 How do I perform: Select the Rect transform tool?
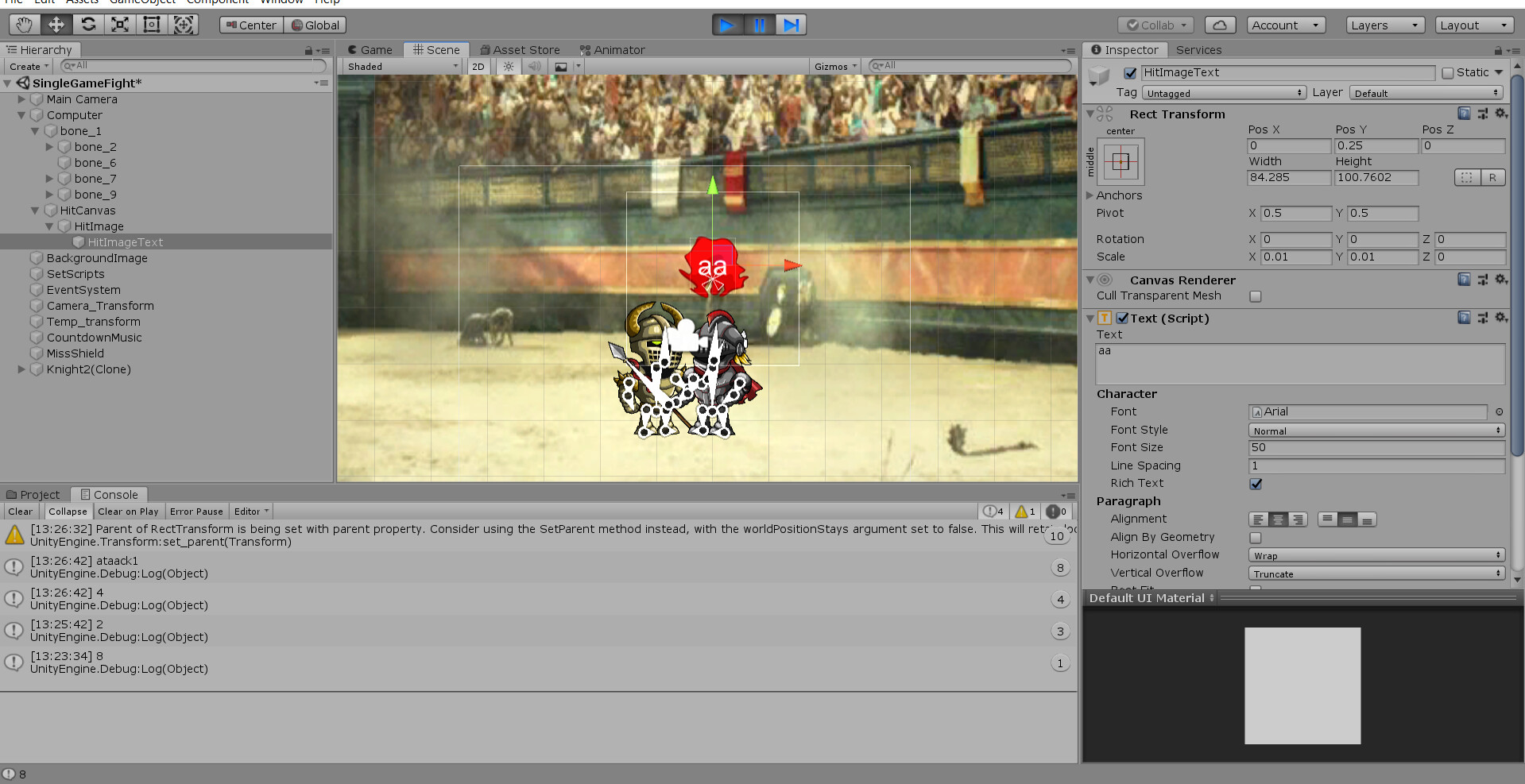click(x=151, y=25)
